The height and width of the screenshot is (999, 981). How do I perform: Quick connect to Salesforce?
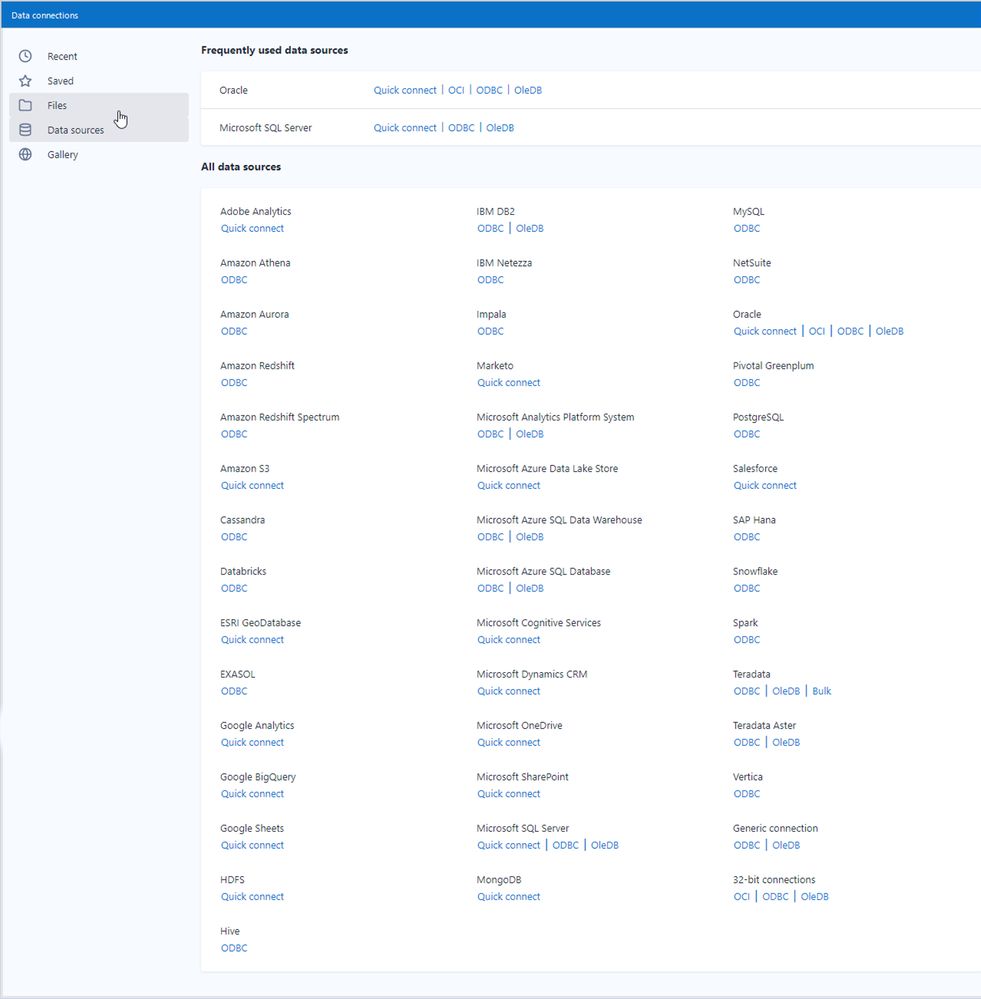coord(764,485)
